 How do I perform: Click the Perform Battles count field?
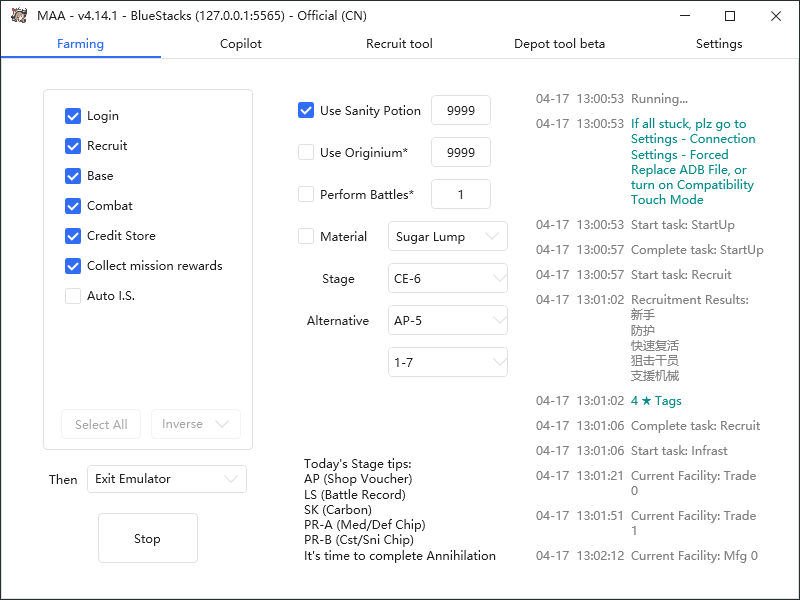(x=461, y=194)
